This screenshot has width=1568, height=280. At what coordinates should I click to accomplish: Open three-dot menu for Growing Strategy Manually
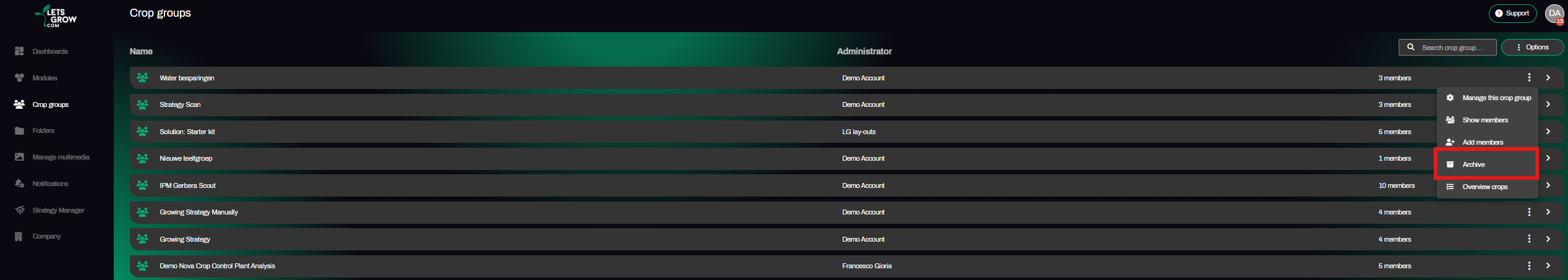[x=1529, y=212]
